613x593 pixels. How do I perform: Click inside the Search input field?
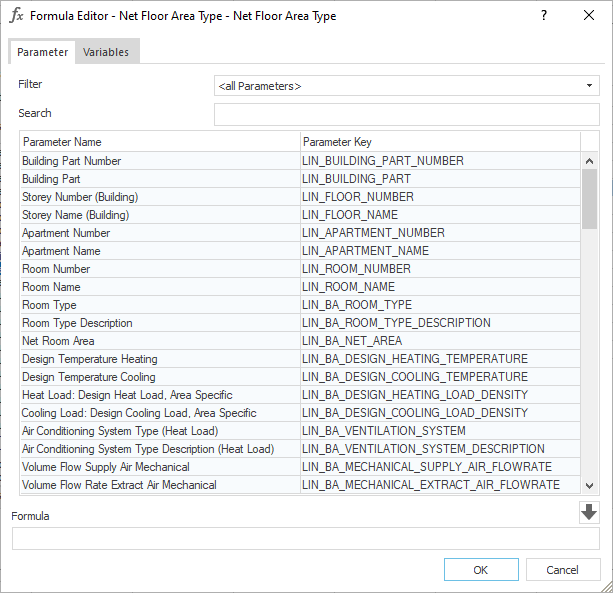tap(407, 115)
